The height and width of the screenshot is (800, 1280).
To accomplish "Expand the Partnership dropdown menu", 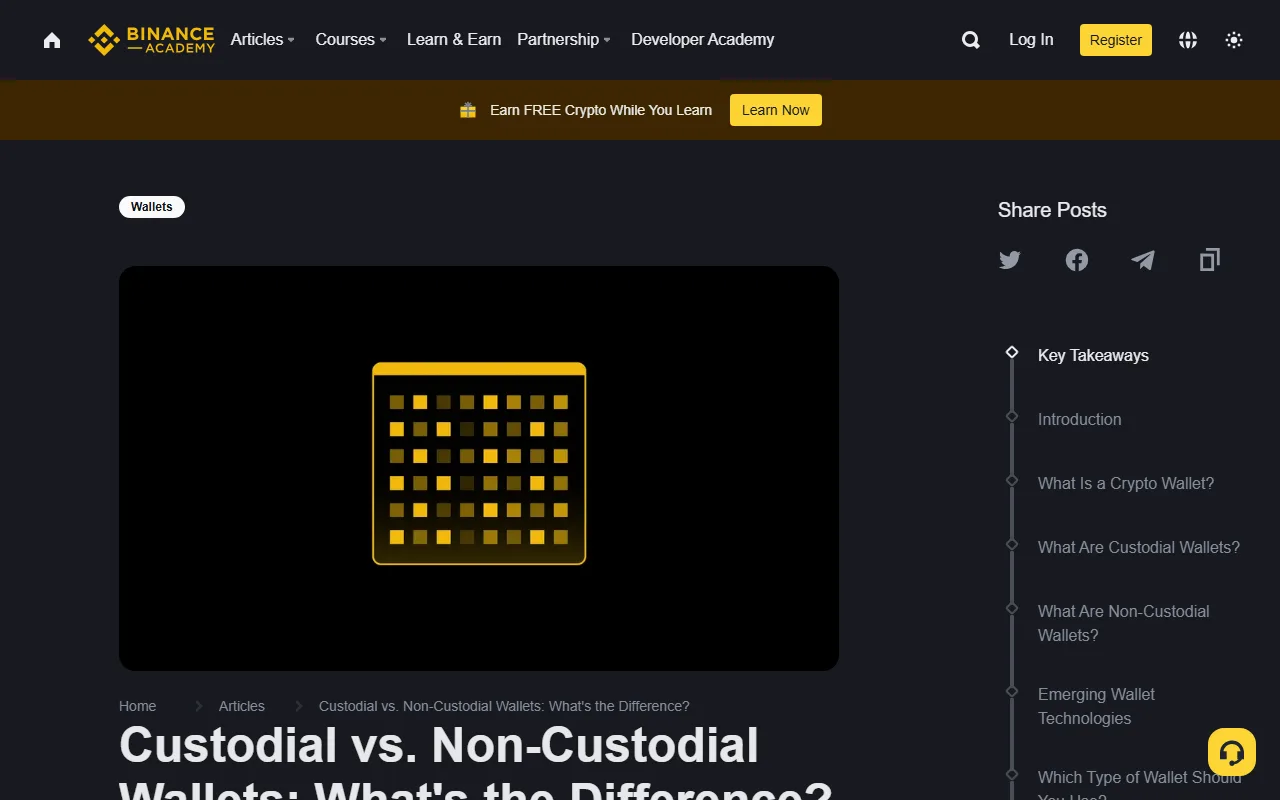I will click(564, 40).
